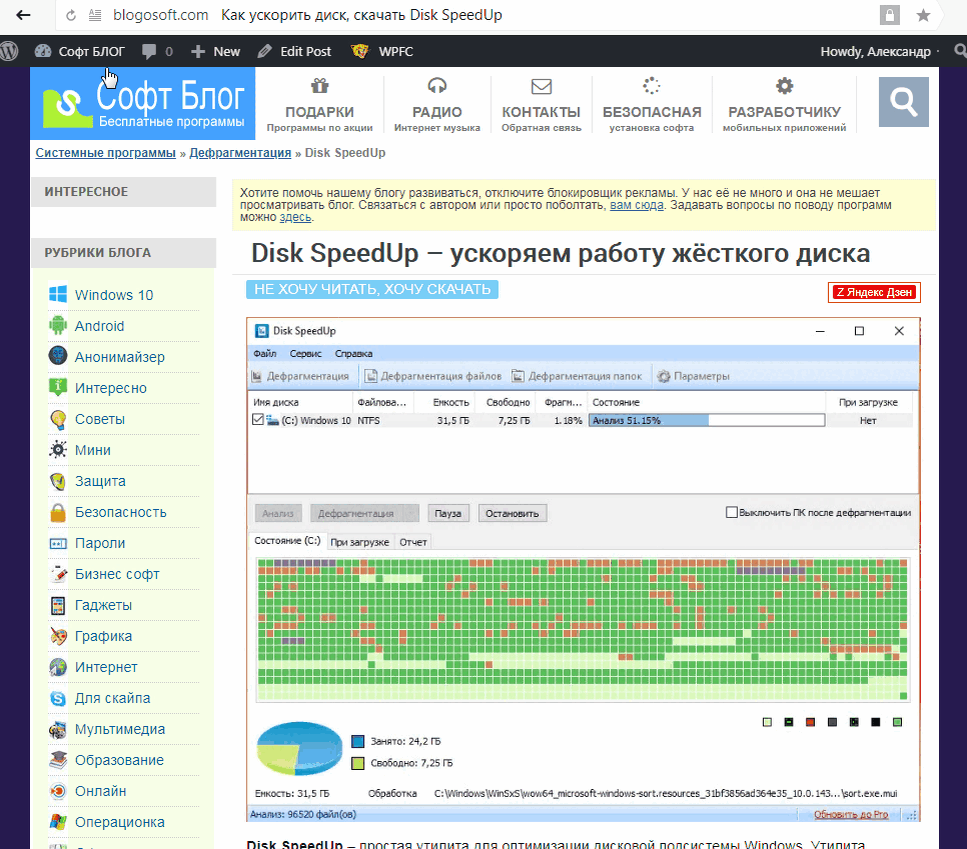The image size is (967, 849).
Task: Open the Бизнес софт category link
Action: pyautogui.click(x=117, y=574)
